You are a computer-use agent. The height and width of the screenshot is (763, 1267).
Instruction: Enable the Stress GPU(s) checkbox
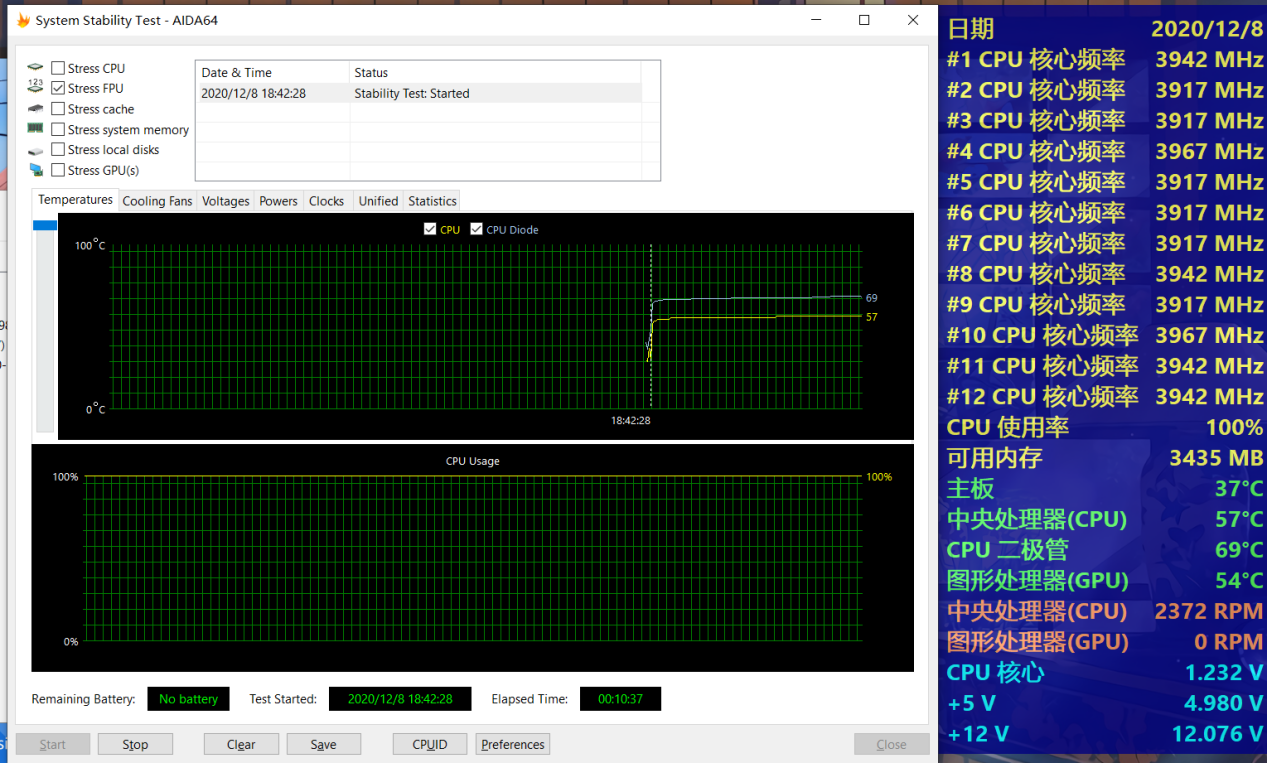point(58,170)
